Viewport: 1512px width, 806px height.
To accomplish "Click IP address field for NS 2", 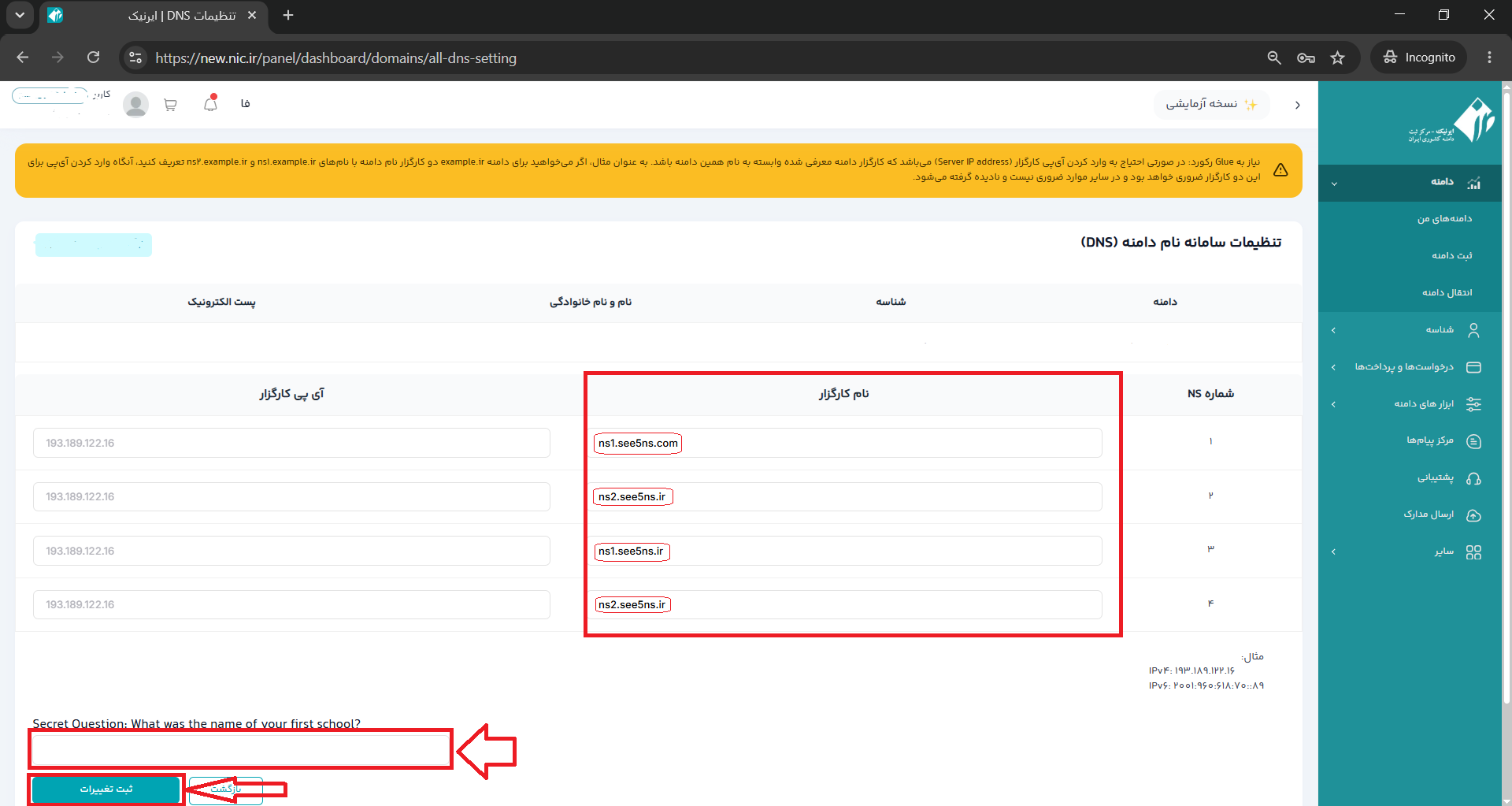I will pos(291,496).
